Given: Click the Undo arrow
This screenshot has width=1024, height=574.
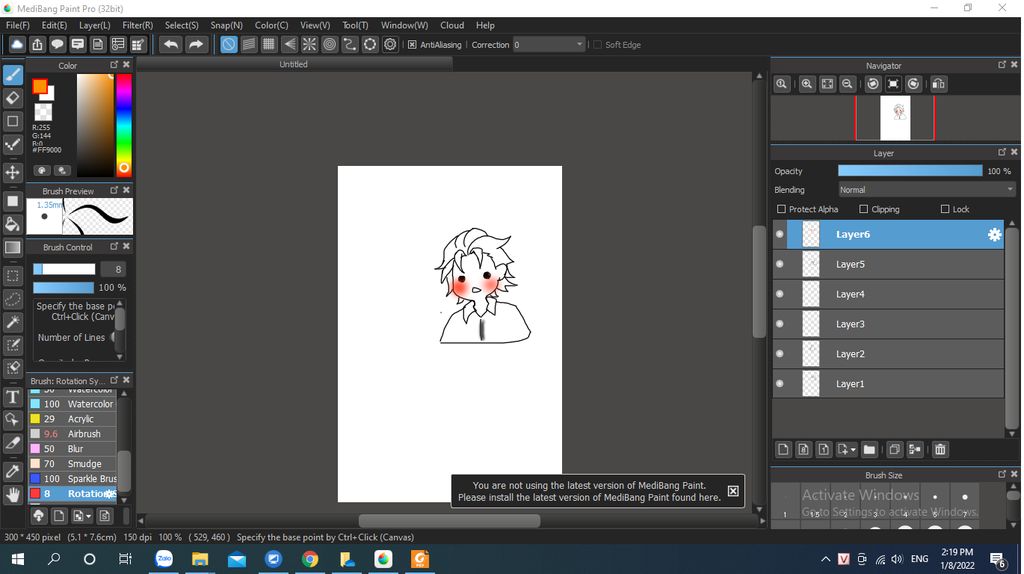Looking at the screenshot, I should tap(171, 44).
